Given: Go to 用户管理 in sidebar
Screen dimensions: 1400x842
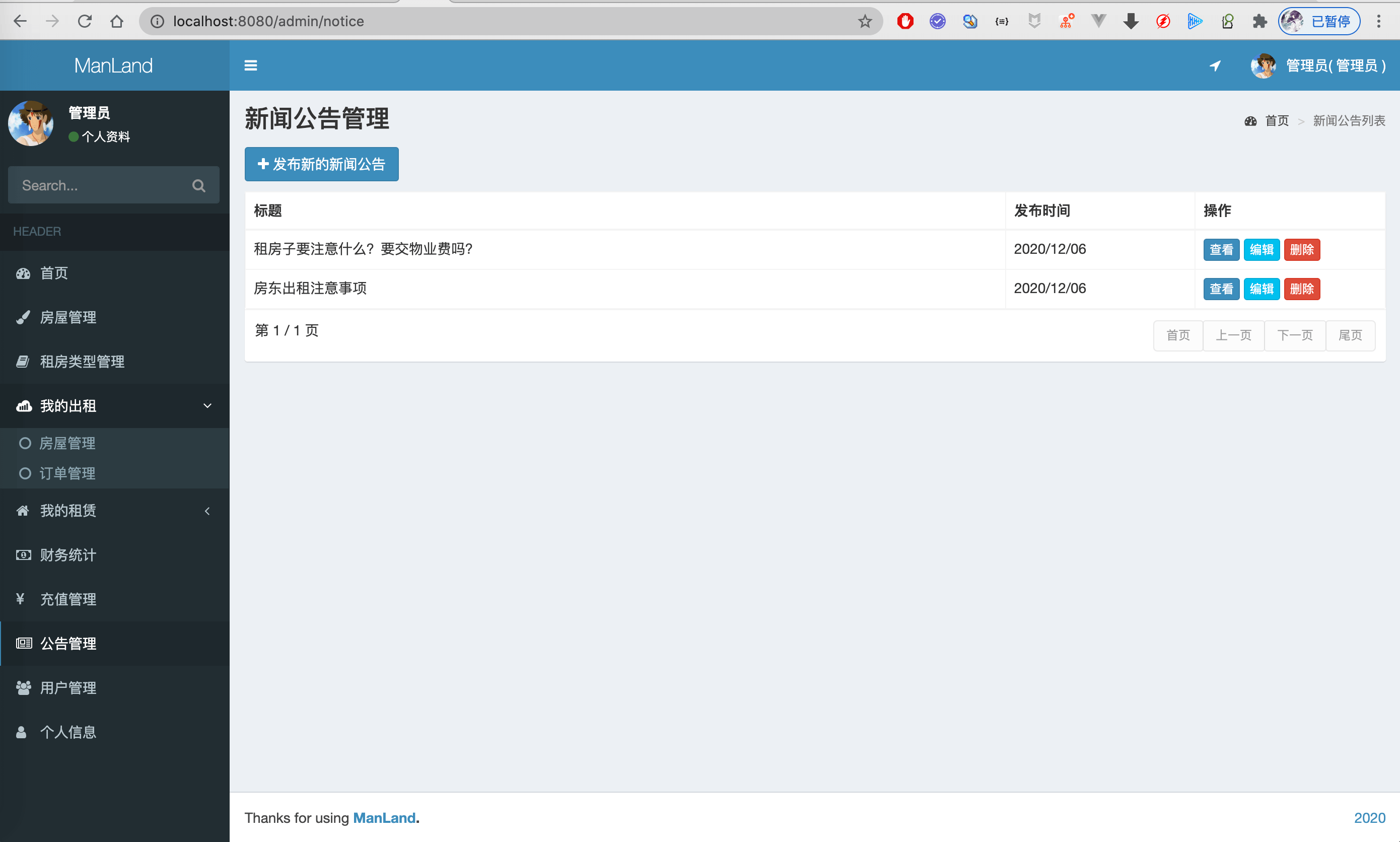Looking at the screenshot, I should coord(68,688).
